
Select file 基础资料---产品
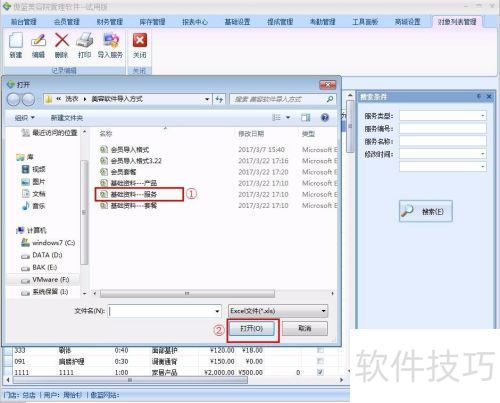129,183
